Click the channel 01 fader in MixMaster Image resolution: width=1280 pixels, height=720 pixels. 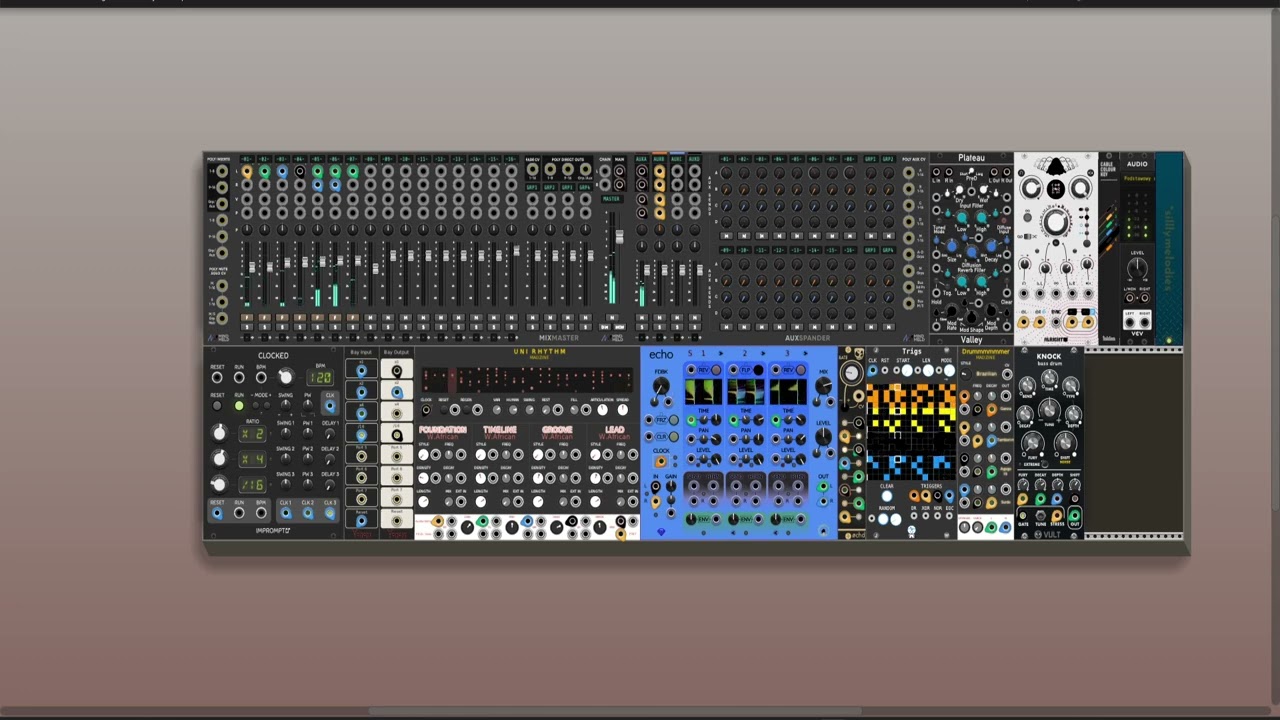tap(252, 267)
